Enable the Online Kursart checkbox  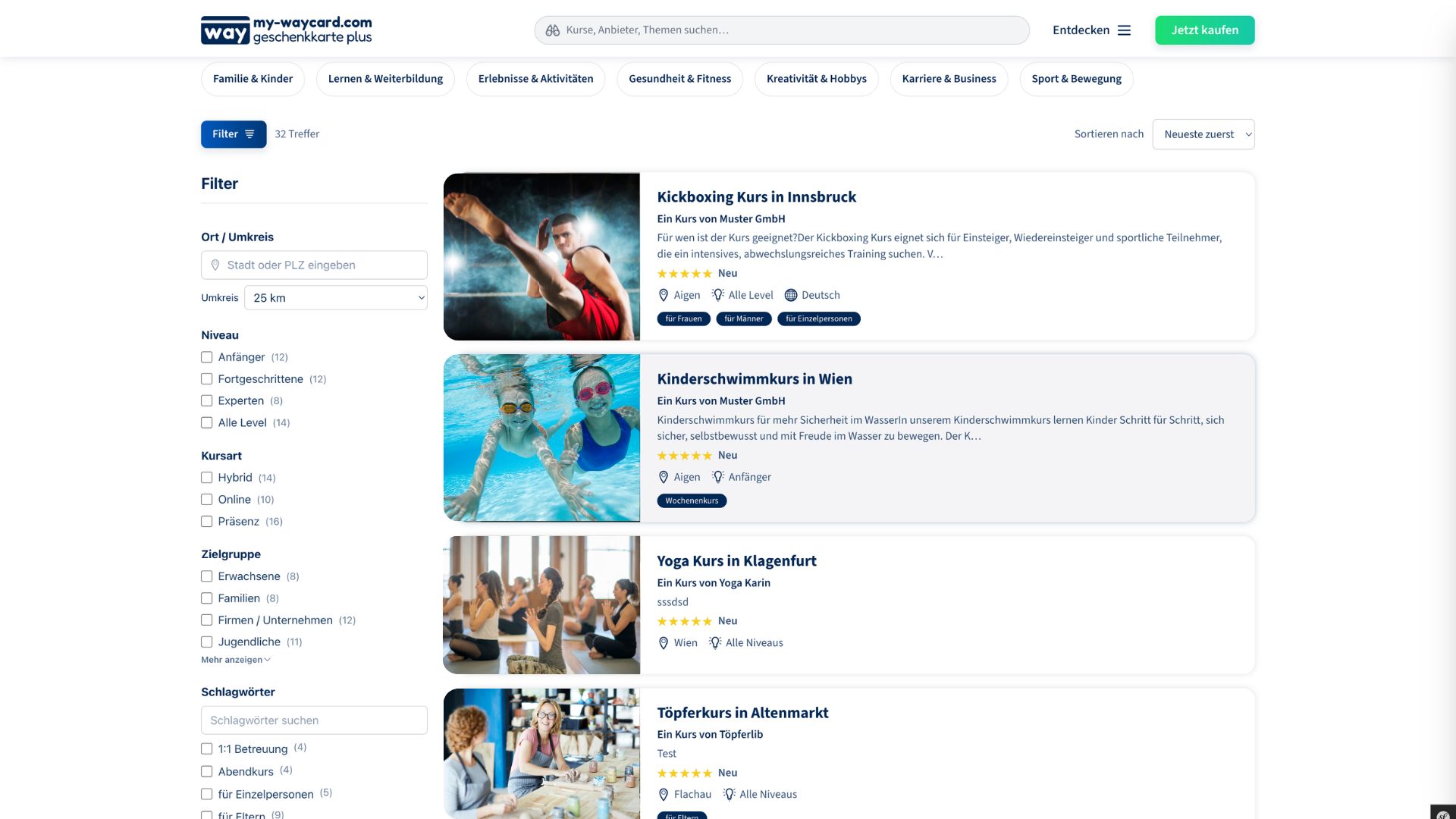[206, 500]
